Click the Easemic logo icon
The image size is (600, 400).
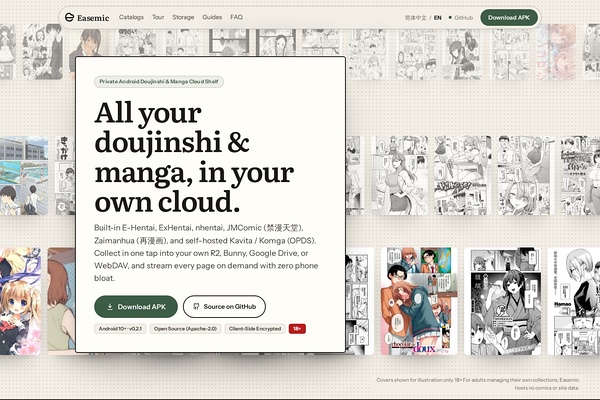[69, 17]
